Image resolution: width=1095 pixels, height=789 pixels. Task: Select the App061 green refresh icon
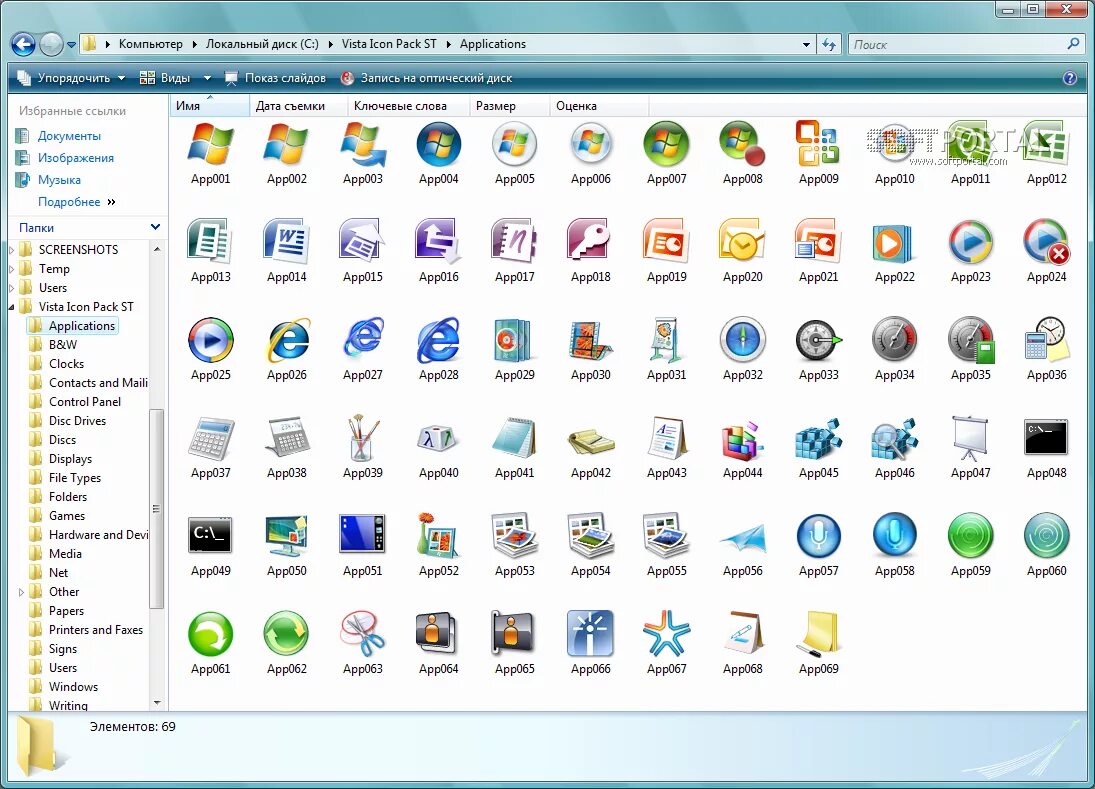point(211,634)
